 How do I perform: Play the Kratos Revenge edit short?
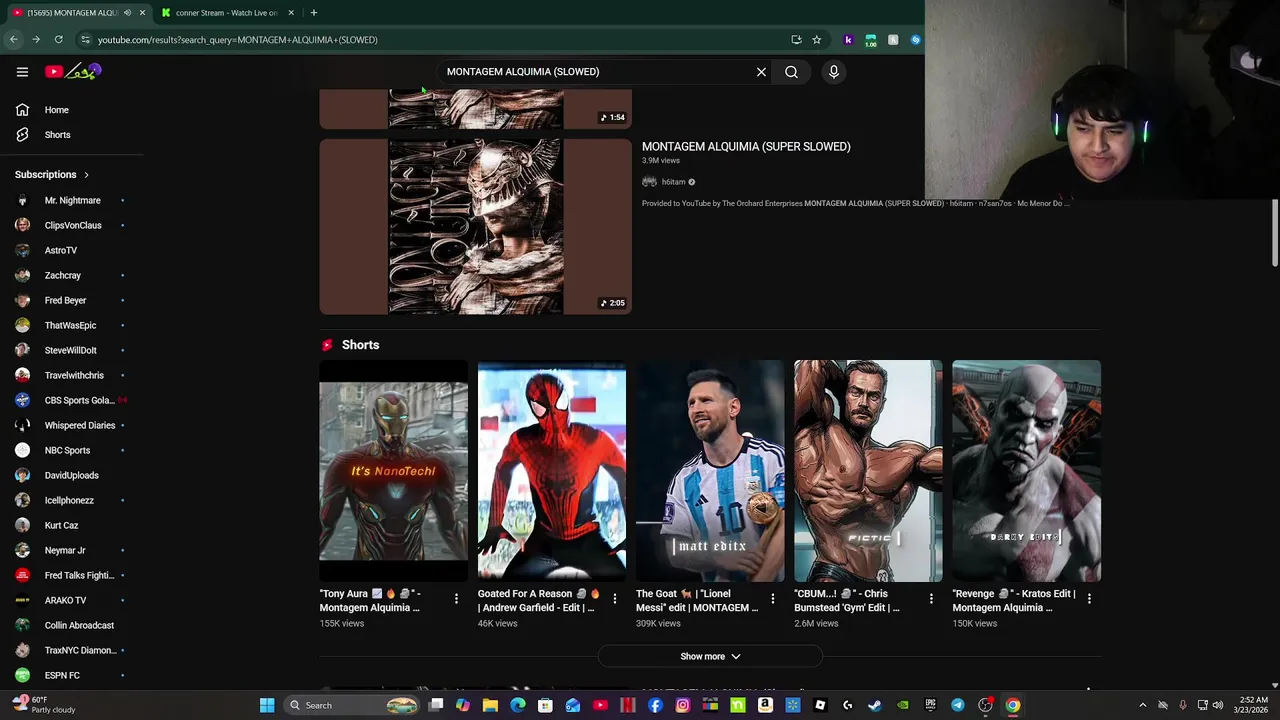[x=1026, y=471]
